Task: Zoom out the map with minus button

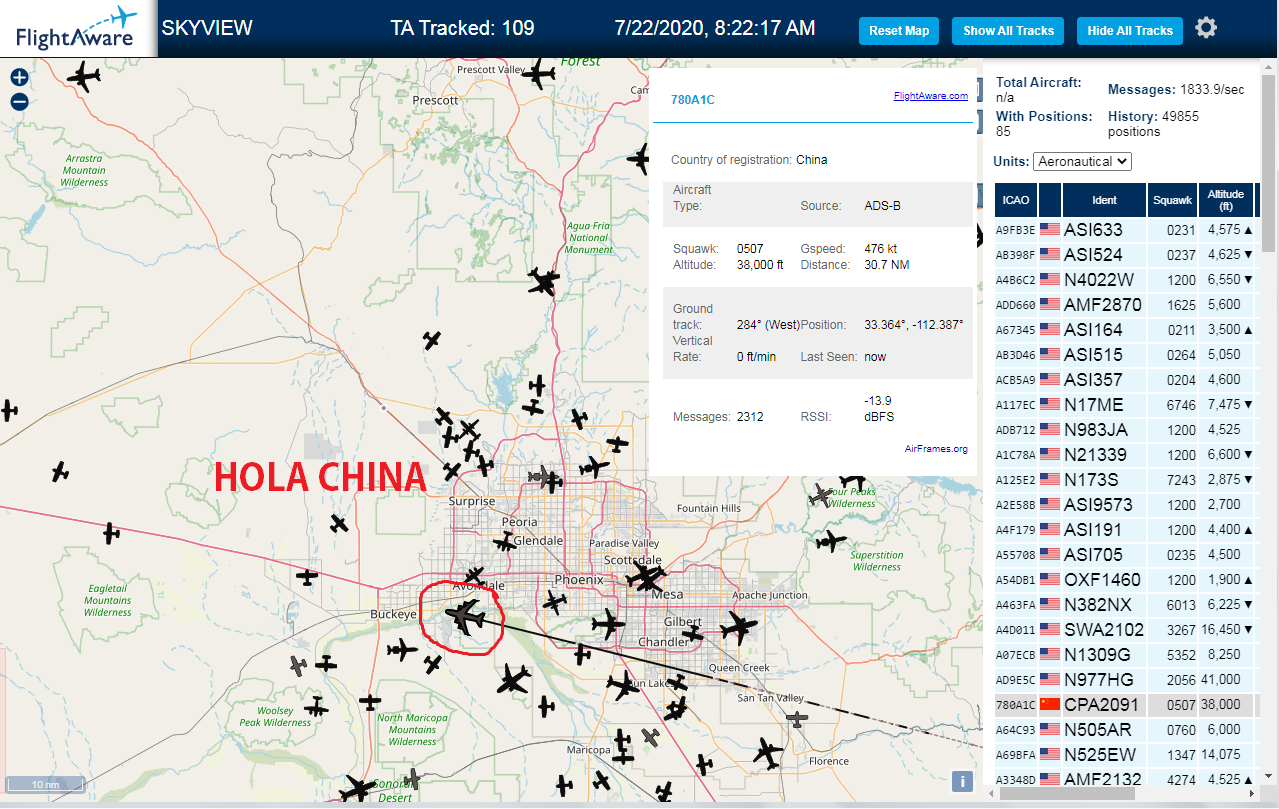Action: click(x=19, y=101)
